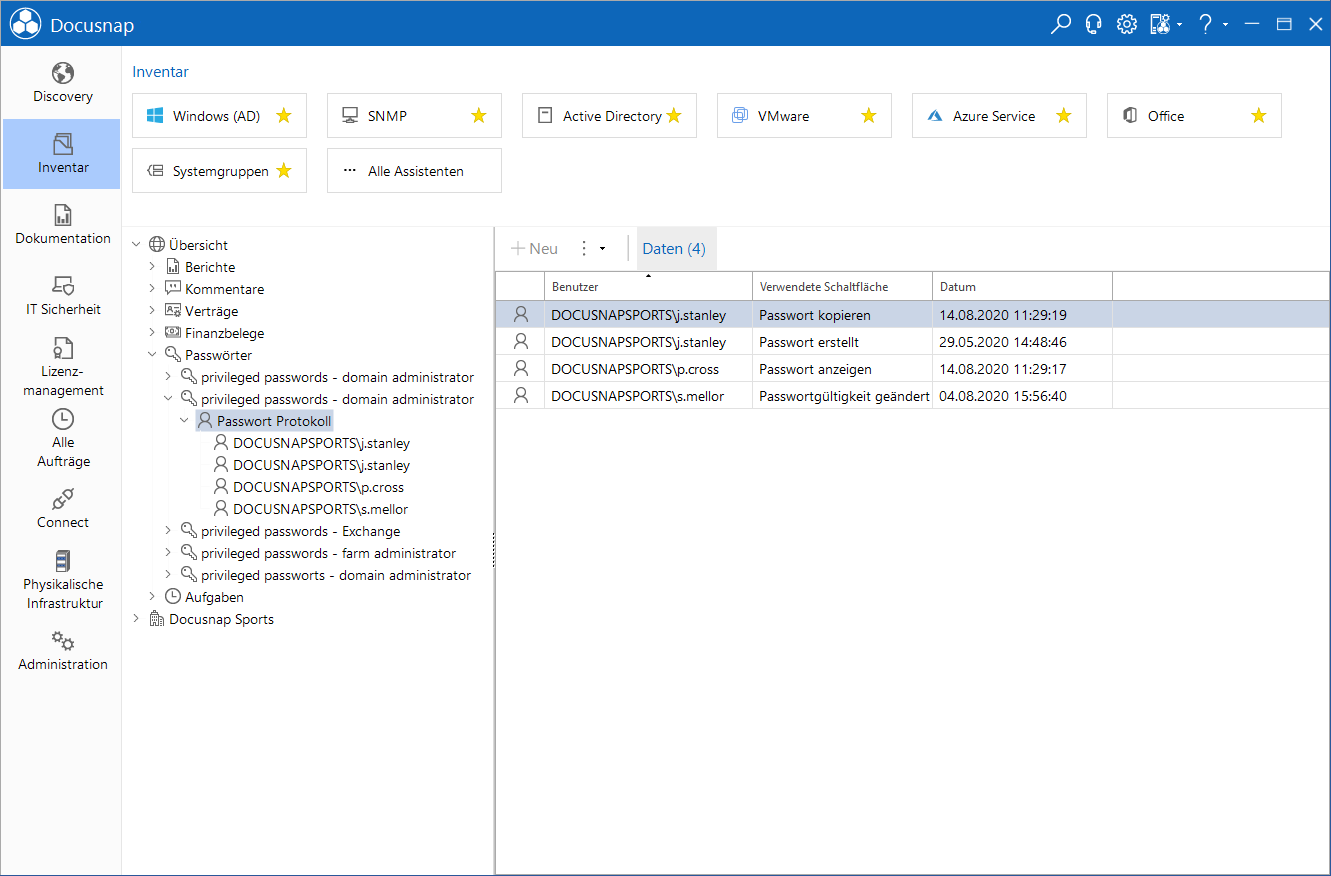The width and height of the screenshot is (1331, 876).
Task: Click the Berichte report icon in tree
Action: (x=173, y=267)
